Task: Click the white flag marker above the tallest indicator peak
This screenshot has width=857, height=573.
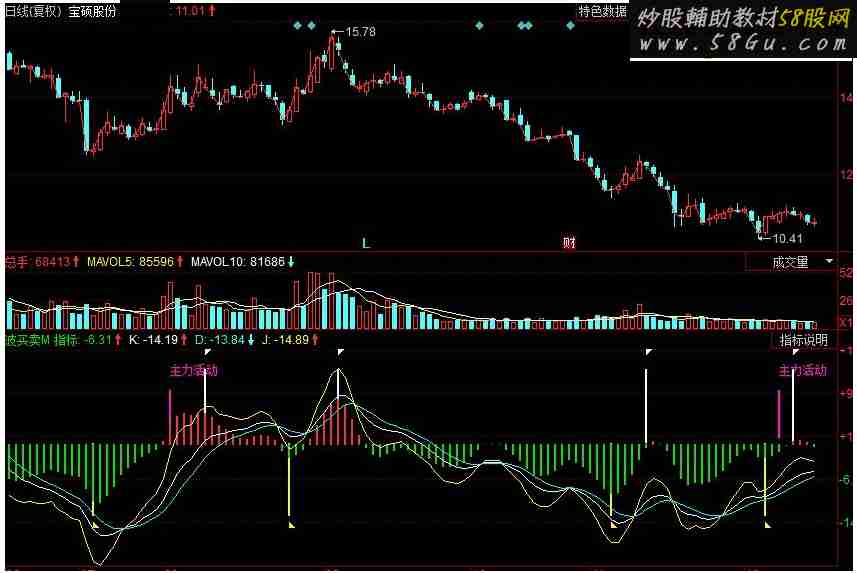Action: pyautogui.click(x=341, y=352)
